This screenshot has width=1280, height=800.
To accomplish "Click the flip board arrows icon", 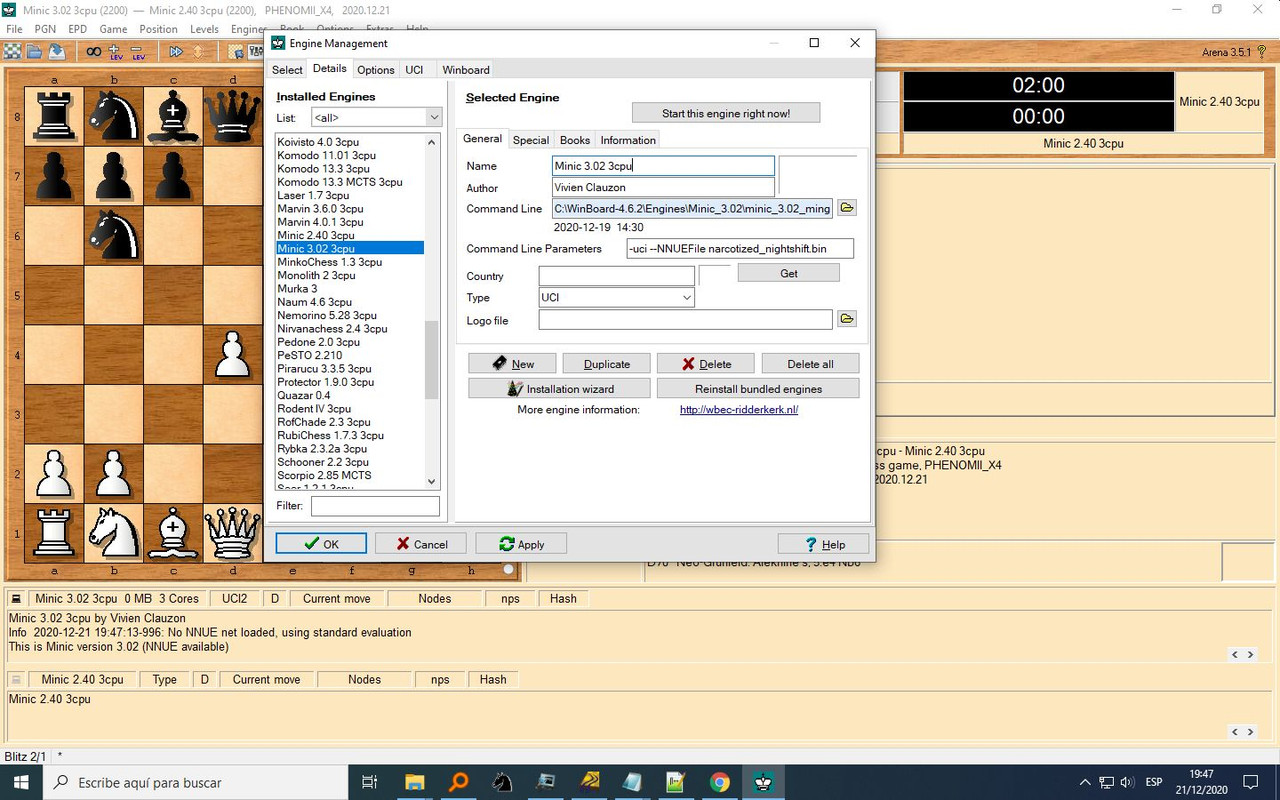I will [x=198, y=51].
